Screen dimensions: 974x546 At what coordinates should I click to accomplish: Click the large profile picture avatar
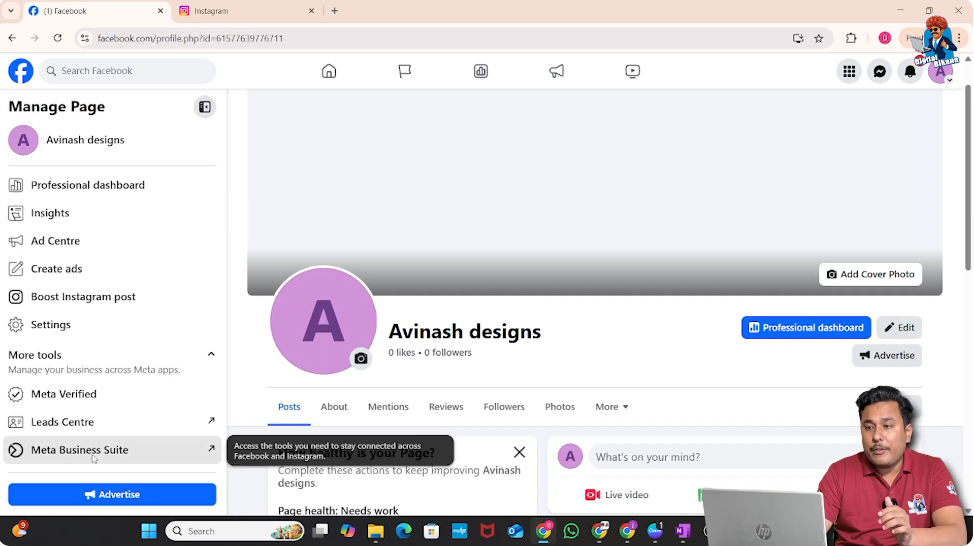coord(323,321)
